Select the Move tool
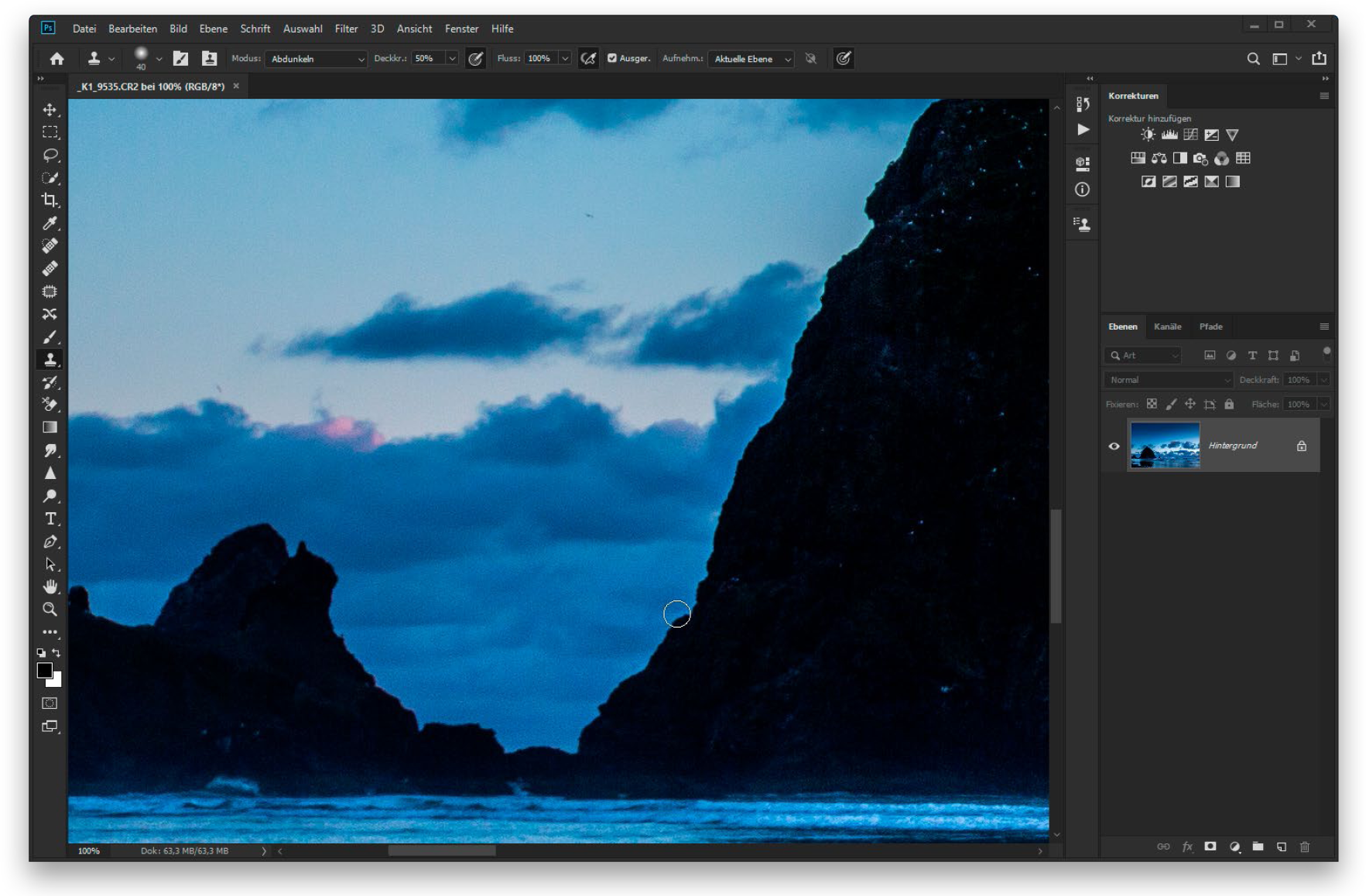The image size is (1366, 896). tap(50, 110)
